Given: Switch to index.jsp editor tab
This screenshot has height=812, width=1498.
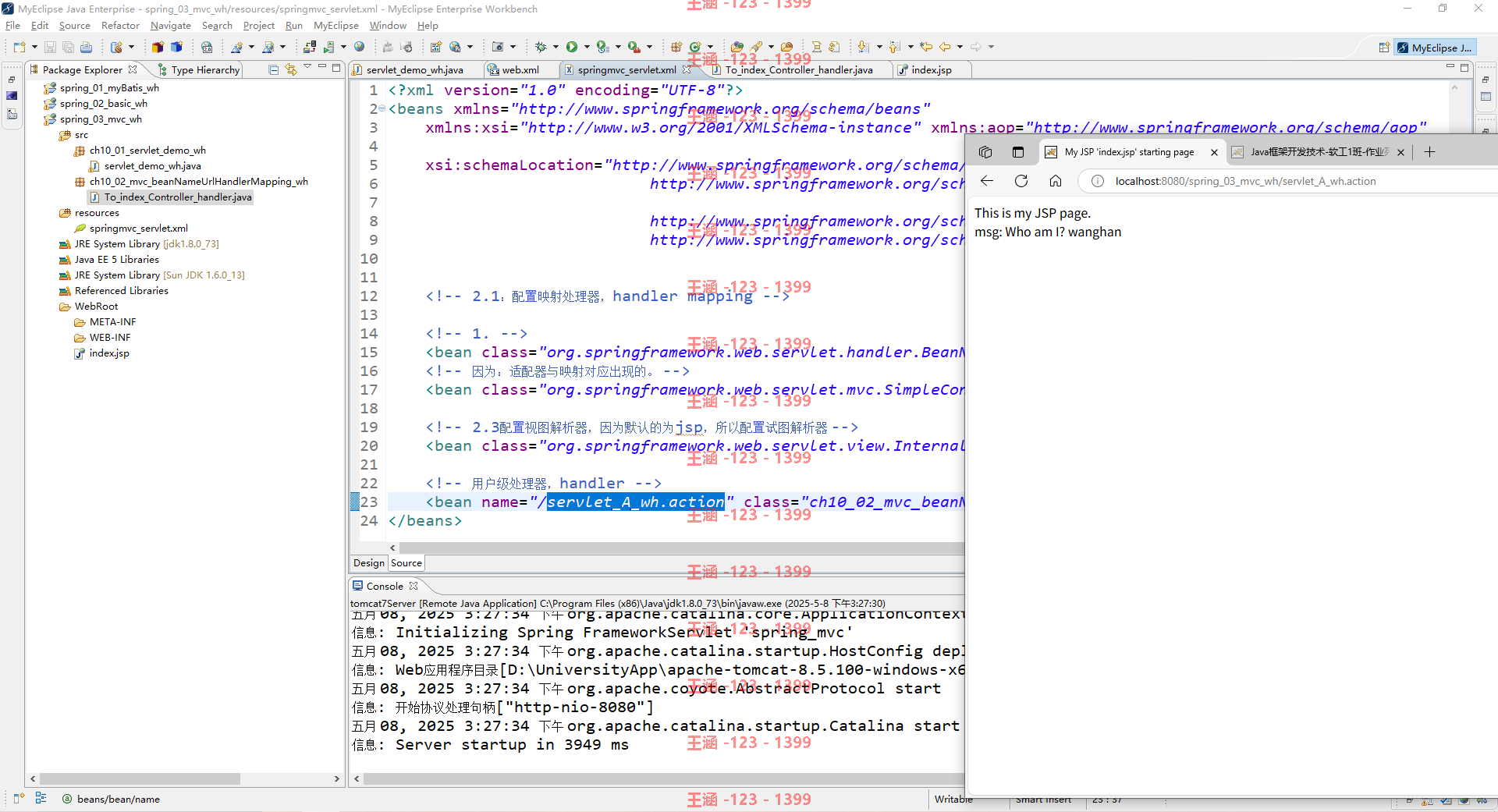Looking at the screenshot, I should coord(931,69).
